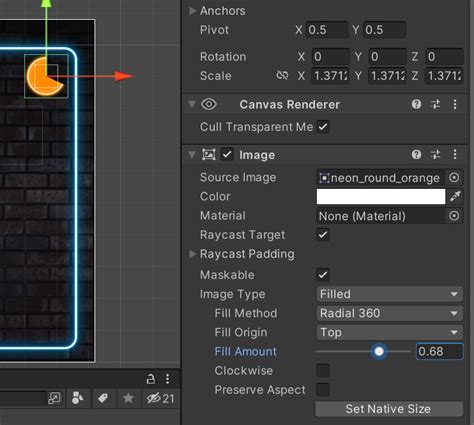474x425 pixels.
Task: Enable the Clockwise checkbox
Action: pyautogui.click(x=323, y=370)
